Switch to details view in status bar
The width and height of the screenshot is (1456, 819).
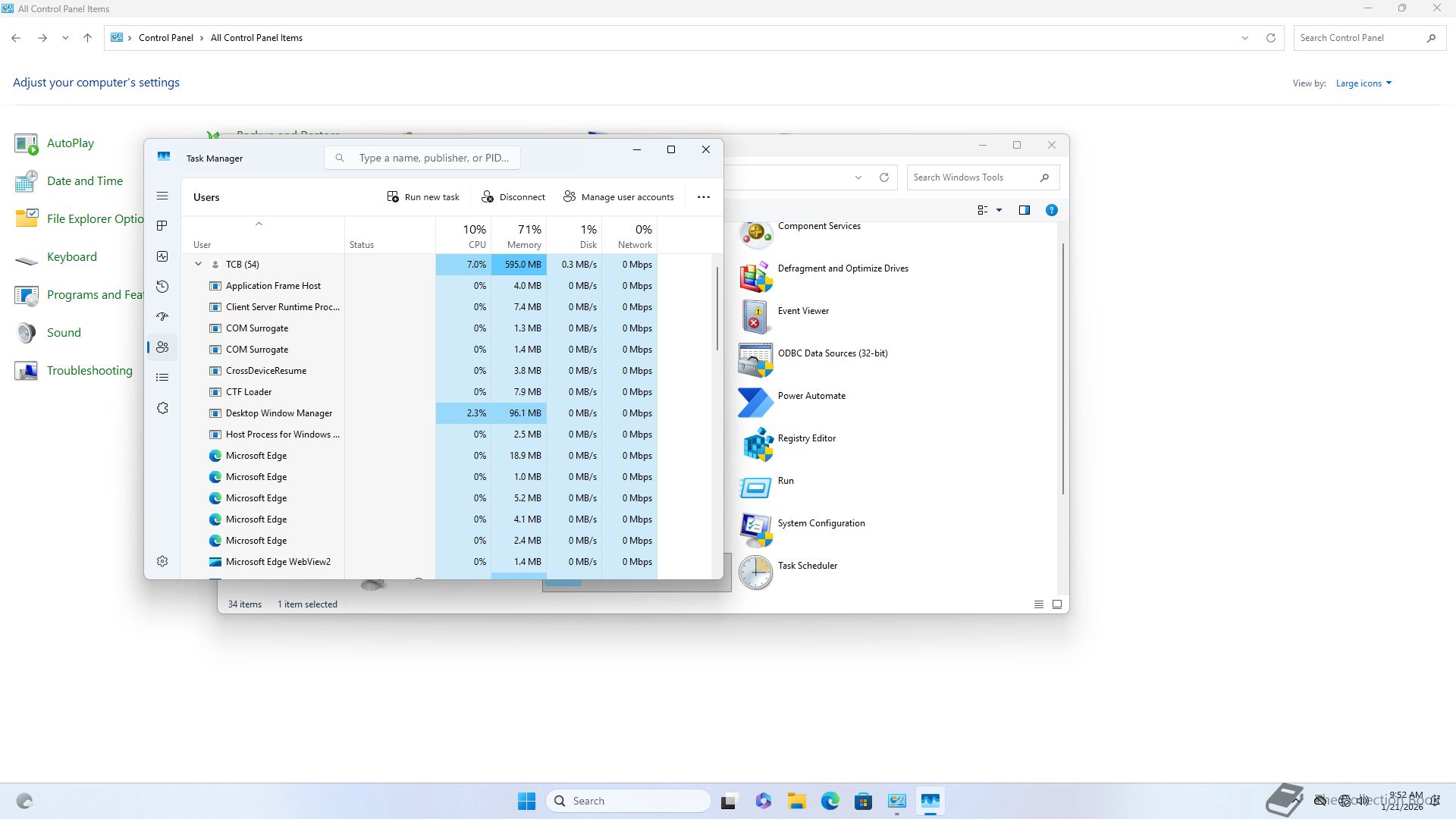[x=1039, y=604]
